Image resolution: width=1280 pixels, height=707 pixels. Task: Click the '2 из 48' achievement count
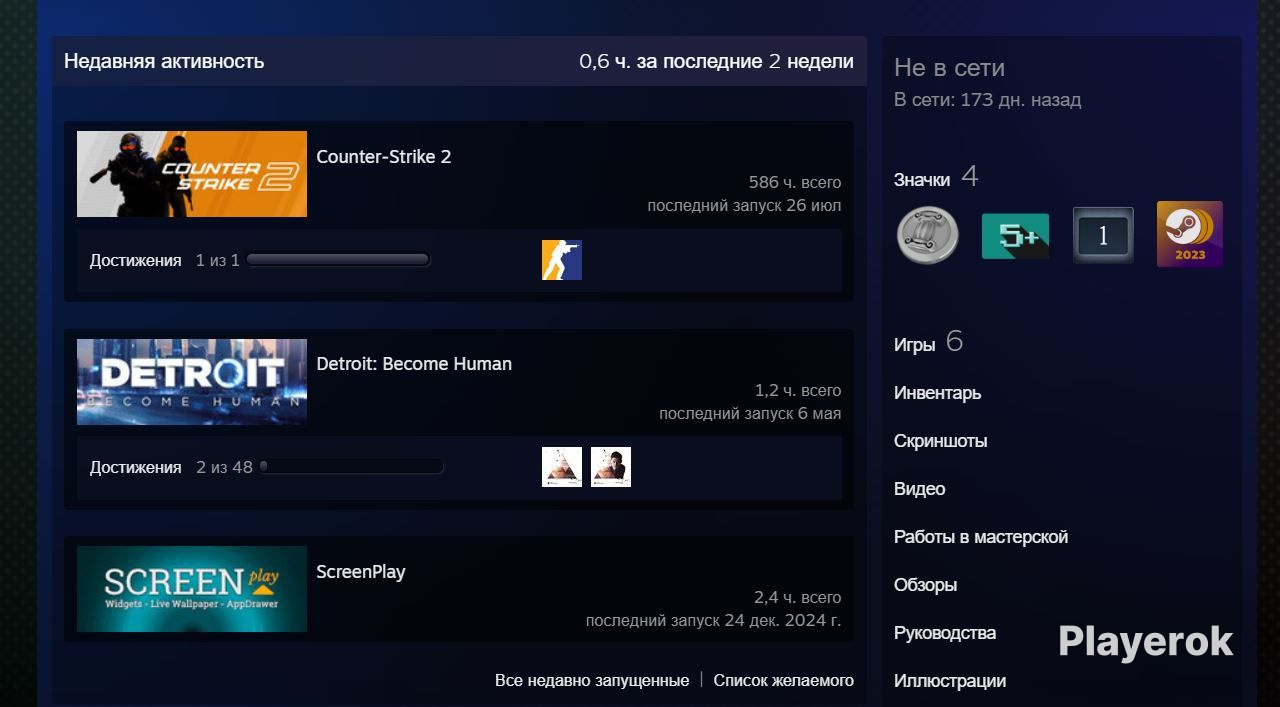pyautogui.click(x=224, y=467)
